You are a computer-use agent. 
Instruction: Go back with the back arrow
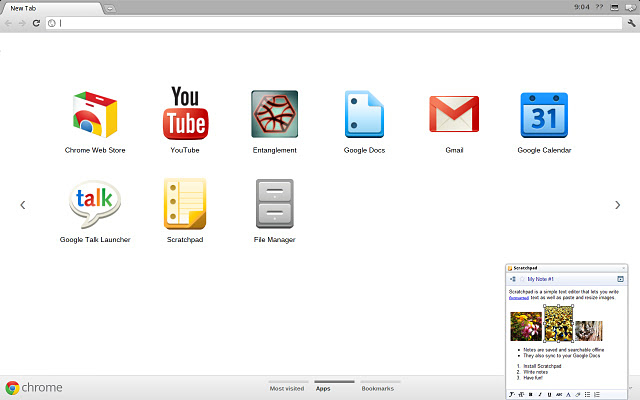[8, 23]
